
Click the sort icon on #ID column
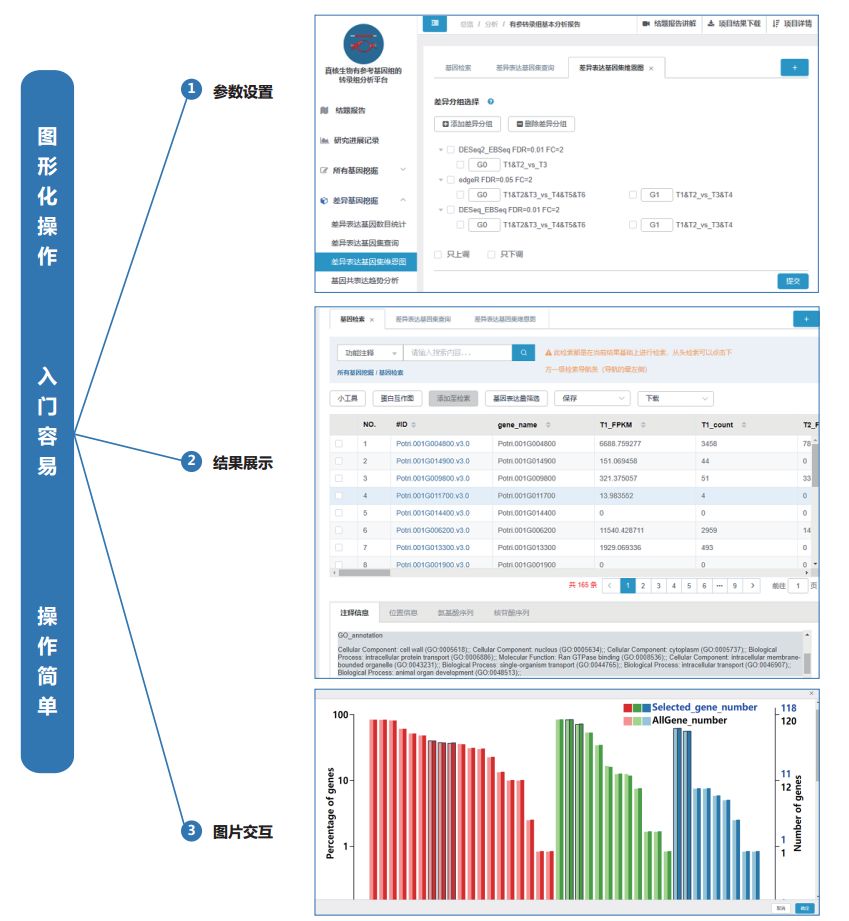(414, 425)
